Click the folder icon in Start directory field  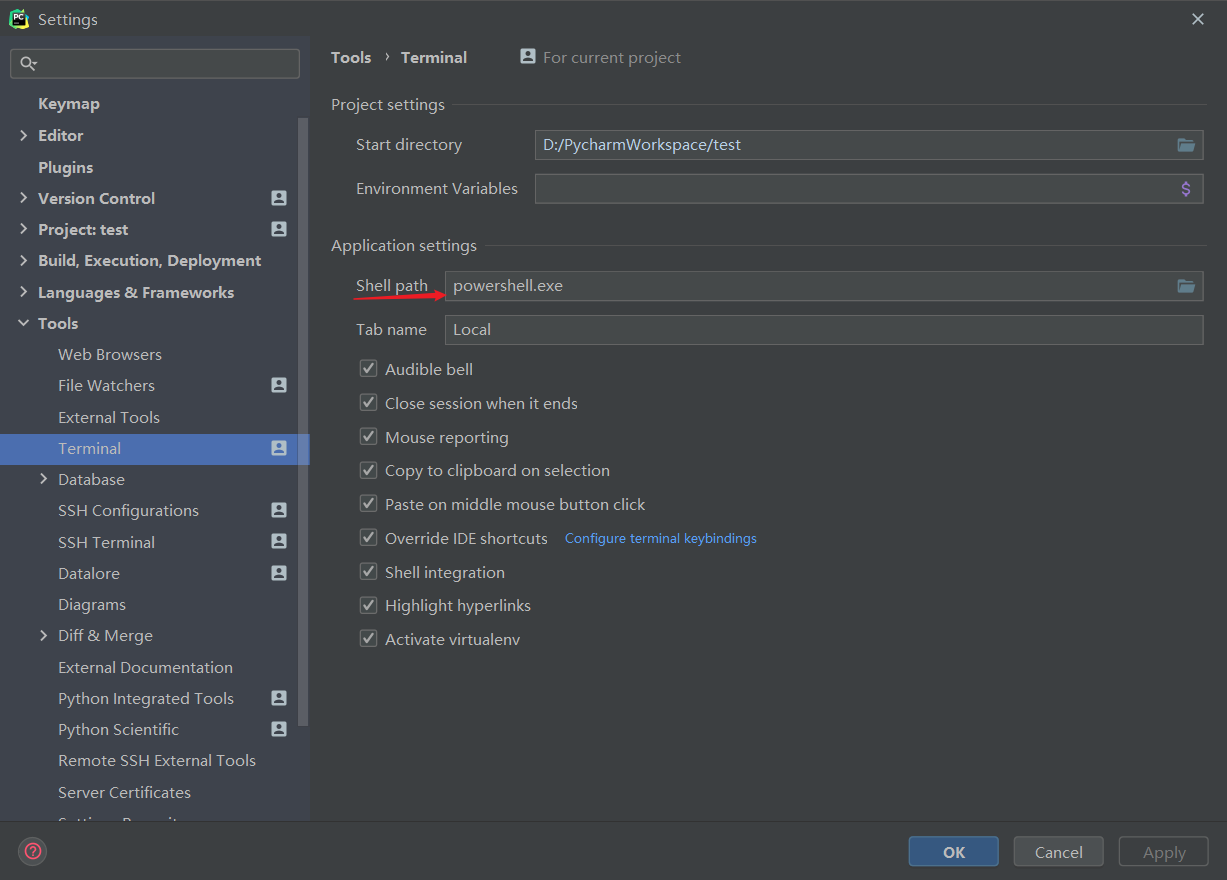[1186, 145]
